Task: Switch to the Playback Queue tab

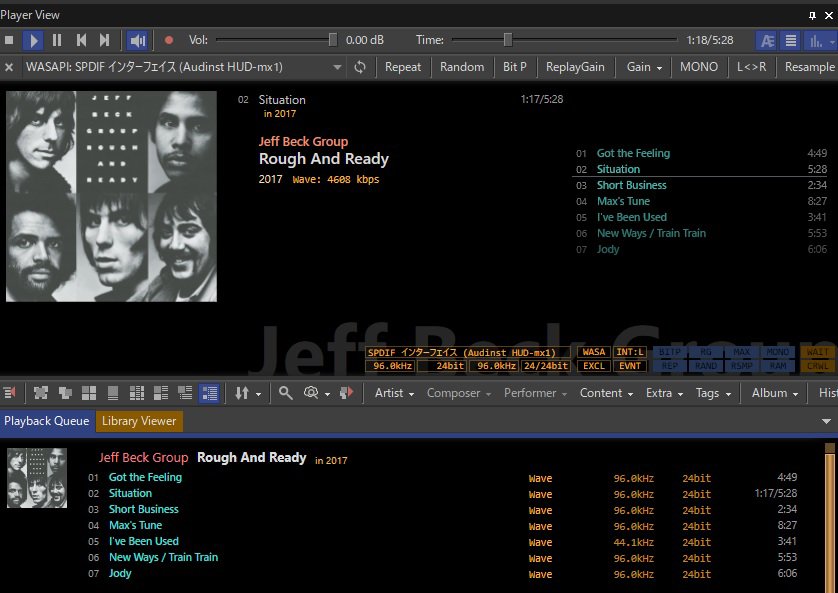Action: [46, 421]
